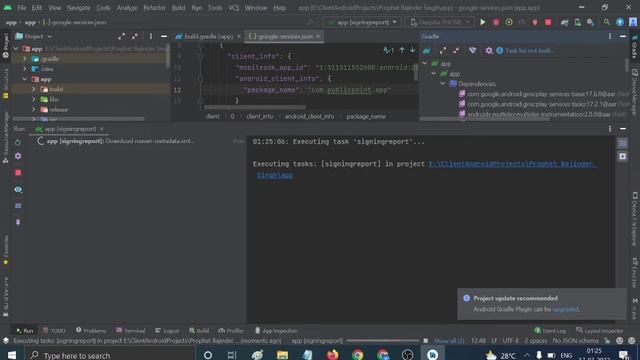Open the File menu
640x360 pixels.
click(21, 8)
